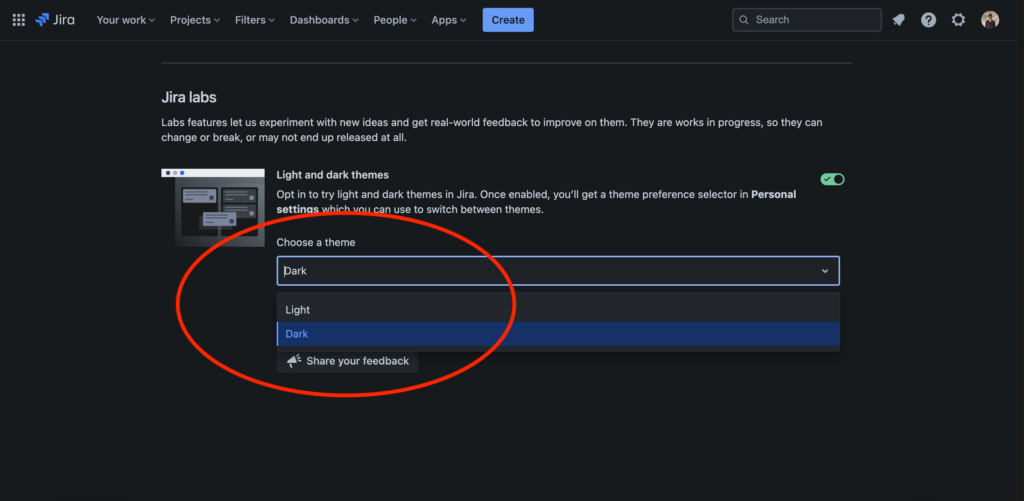Click the Create button
Screen dimensions: 1024x501
(508, 20)
